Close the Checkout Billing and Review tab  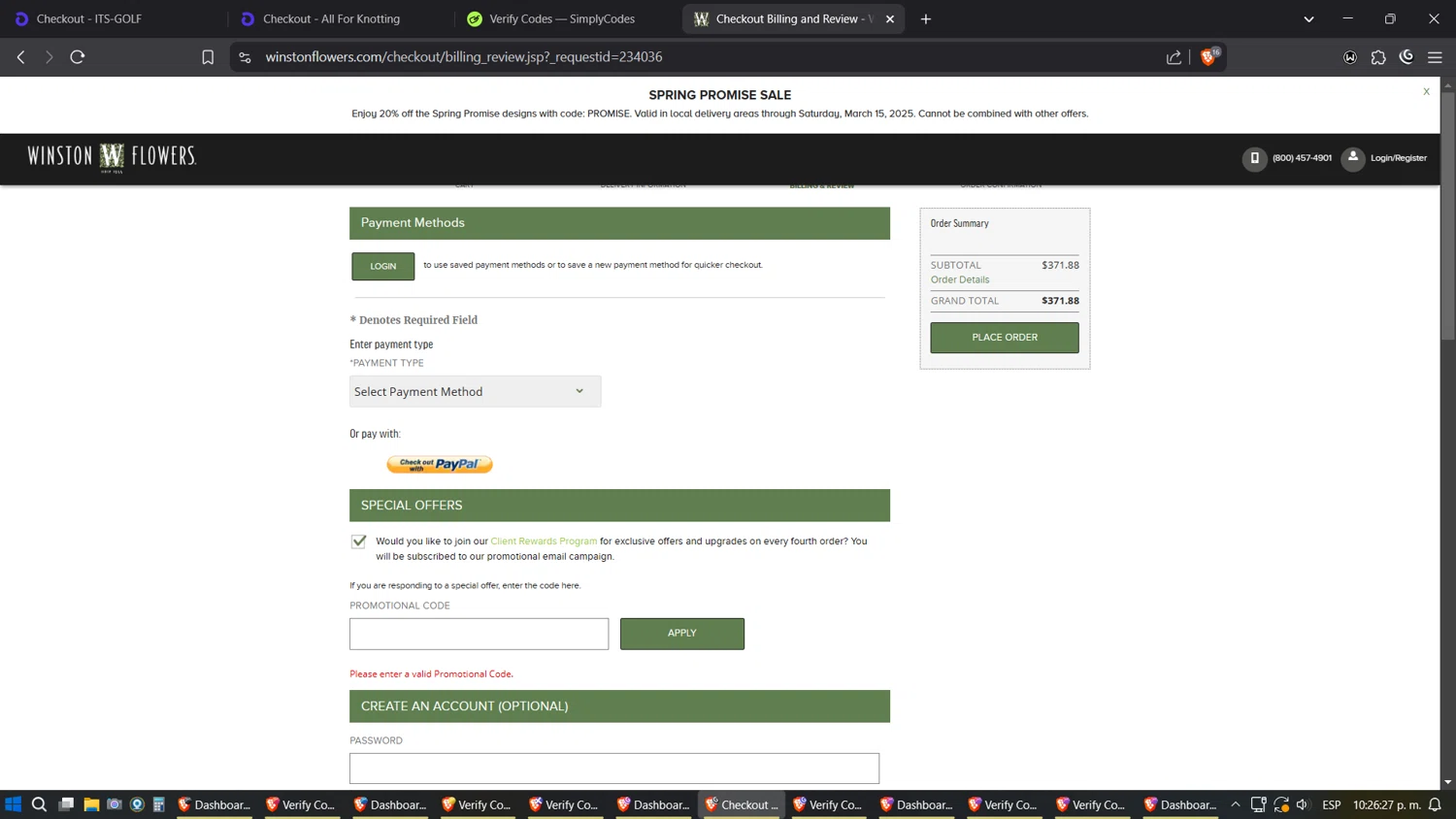pyautogui.click(x=890, y=18)
